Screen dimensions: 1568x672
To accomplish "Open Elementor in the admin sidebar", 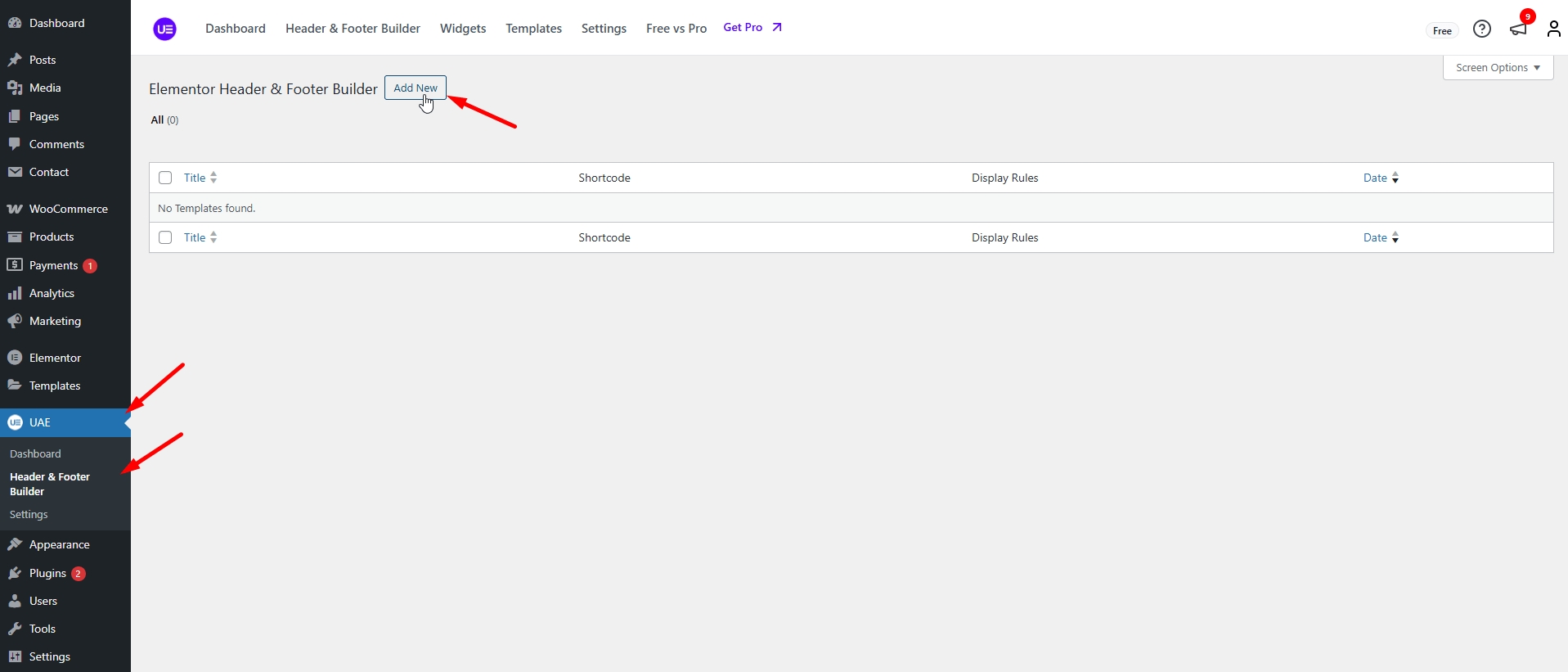I will point(55,358).
